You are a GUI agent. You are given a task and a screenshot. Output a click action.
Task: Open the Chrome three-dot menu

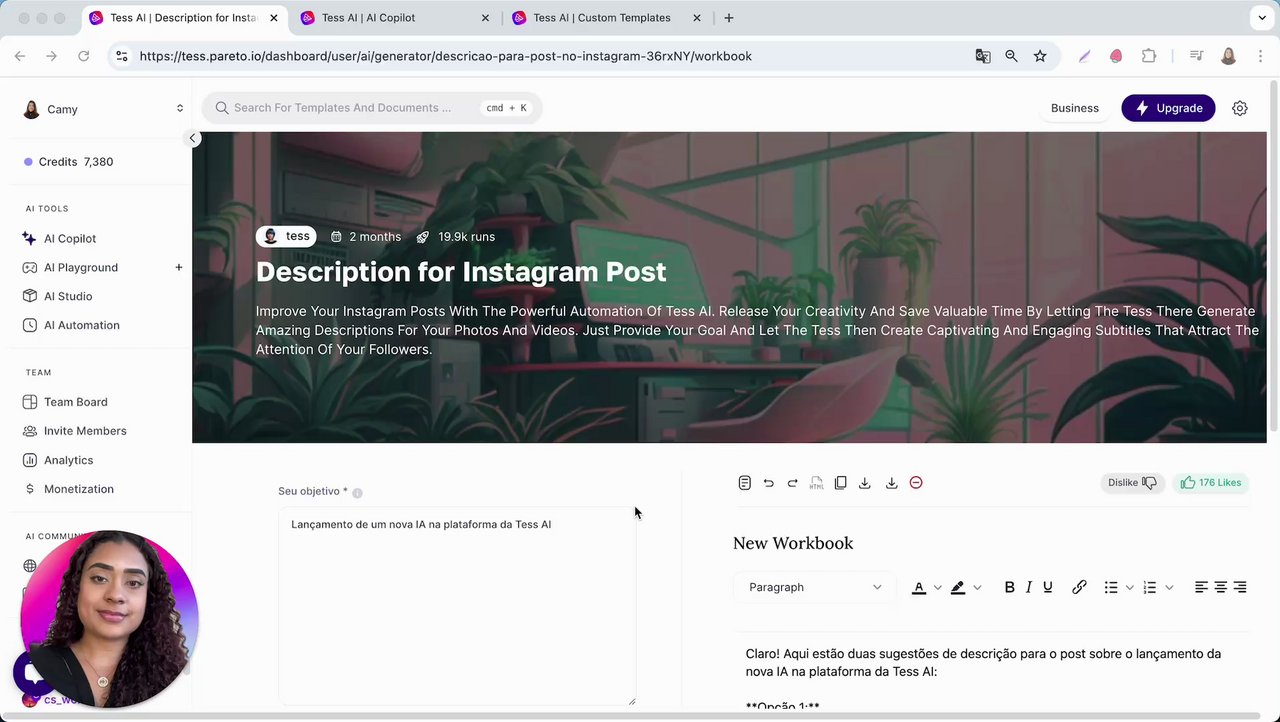[x=1260, y=56]
